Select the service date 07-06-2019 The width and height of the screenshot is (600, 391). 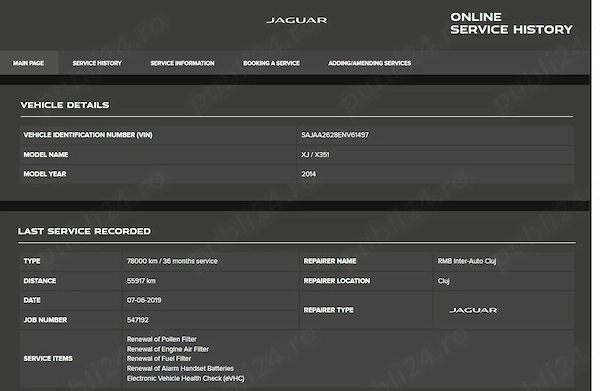point(144,300)
